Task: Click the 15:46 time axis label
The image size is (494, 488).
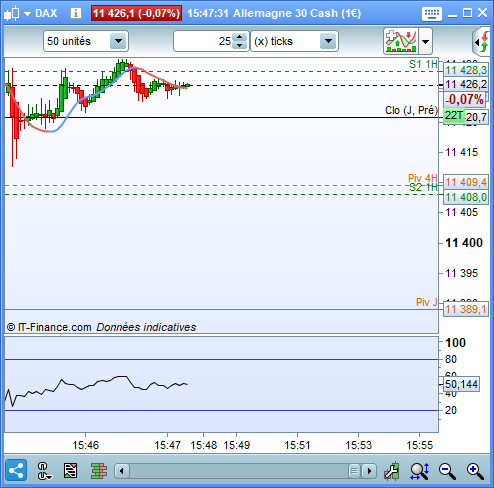Action: [86, 445]
